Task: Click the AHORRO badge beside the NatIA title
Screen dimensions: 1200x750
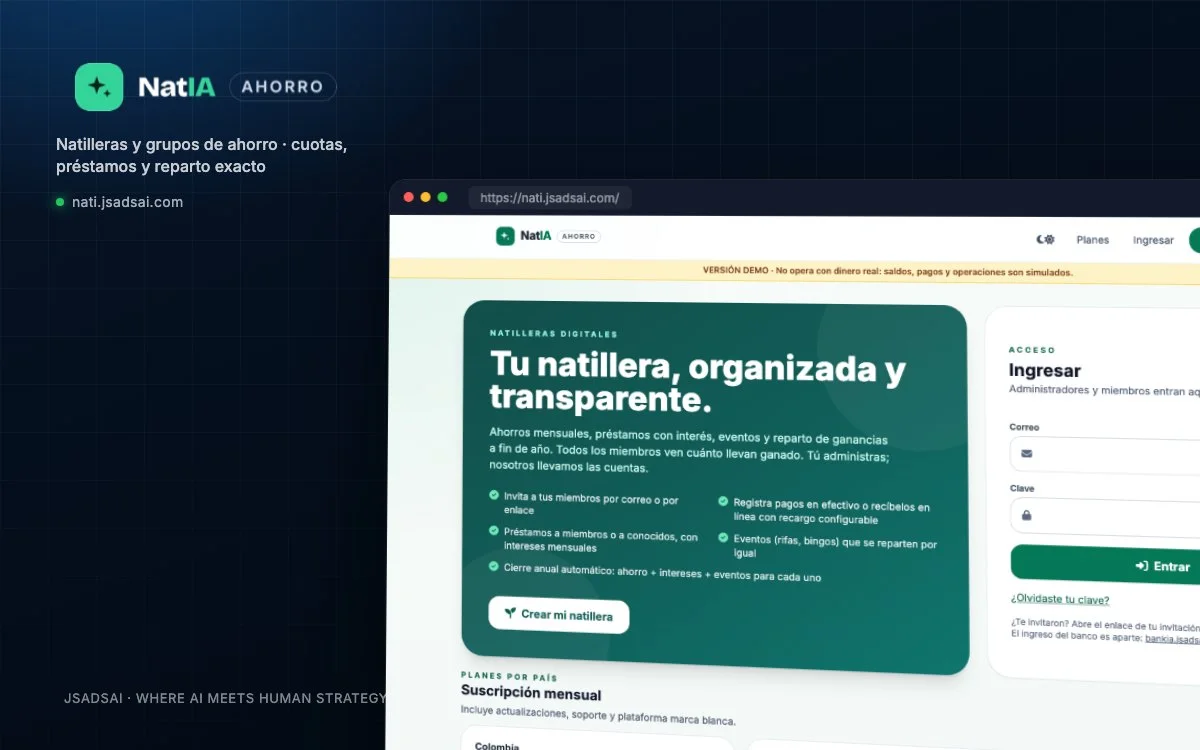Action: (283, 87)
